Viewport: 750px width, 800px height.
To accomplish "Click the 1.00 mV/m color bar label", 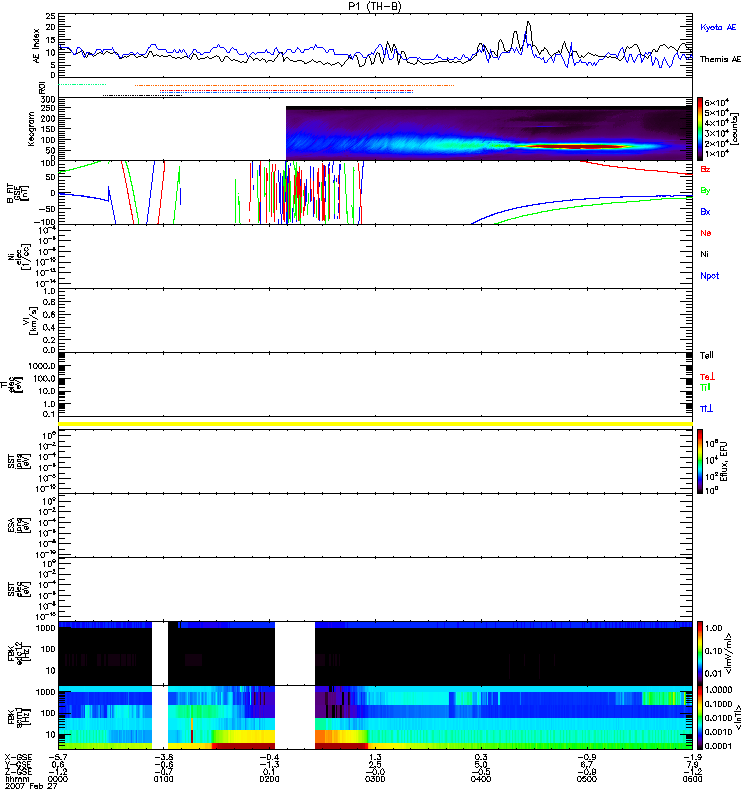I will click(x=713, y=628).
